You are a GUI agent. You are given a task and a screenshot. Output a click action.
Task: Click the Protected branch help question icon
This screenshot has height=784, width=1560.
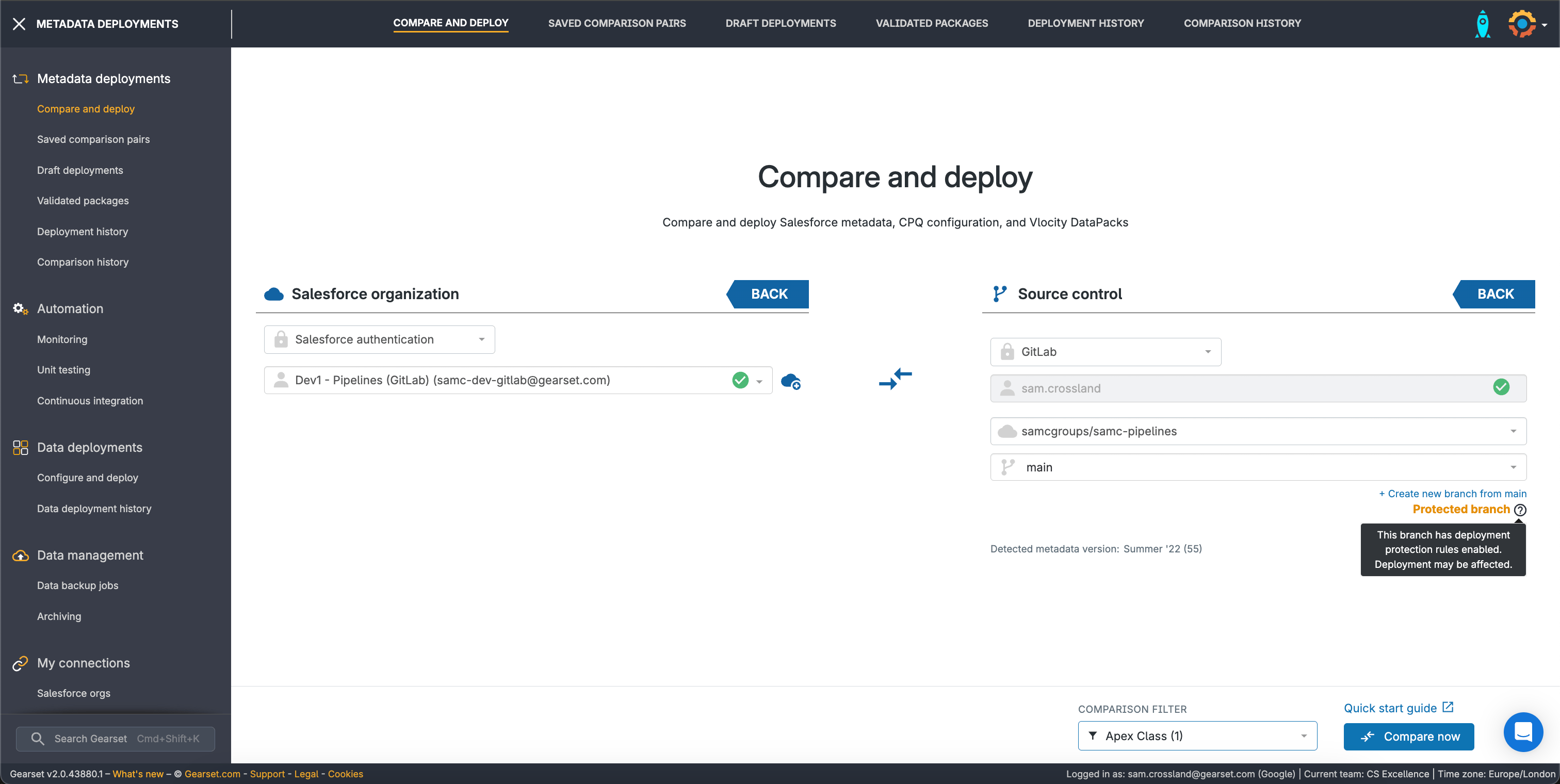[x=1519, y=510]
